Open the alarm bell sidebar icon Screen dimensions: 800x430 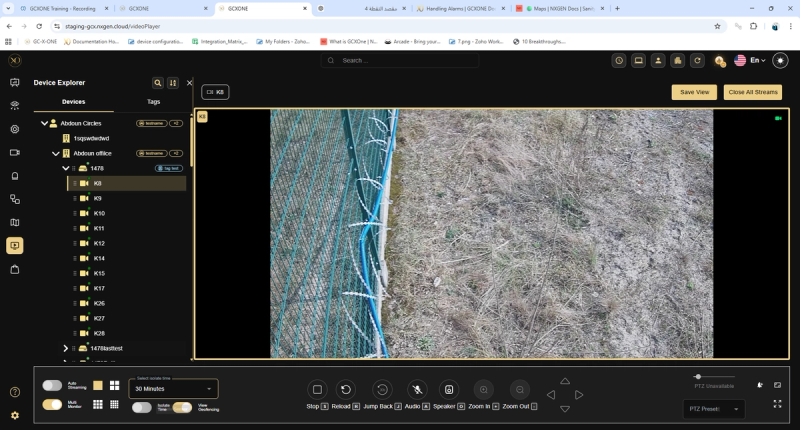15,176
